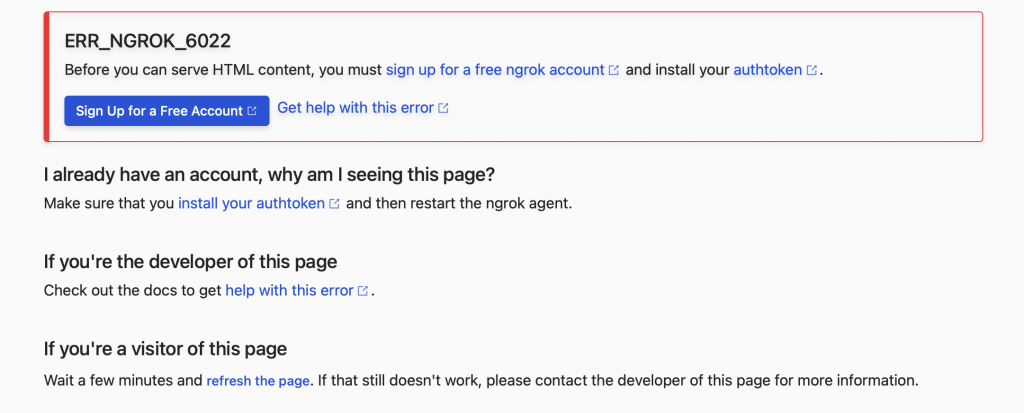Click the external-link icon beside 'sign up for a free ngrok account'
This screenshot has height=413, width=1024.
(x=614, y=70)
